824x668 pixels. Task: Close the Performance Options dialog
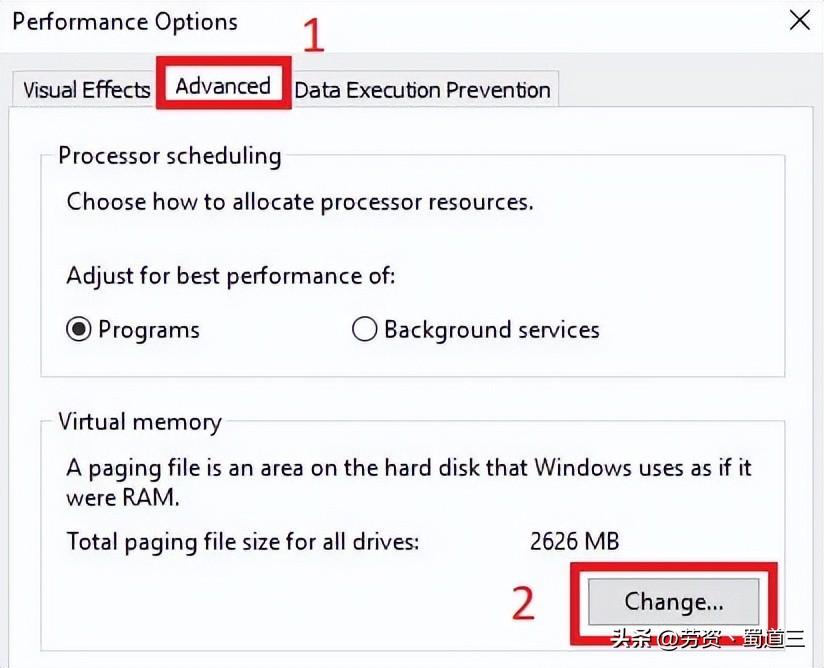(x=799, y=20)
